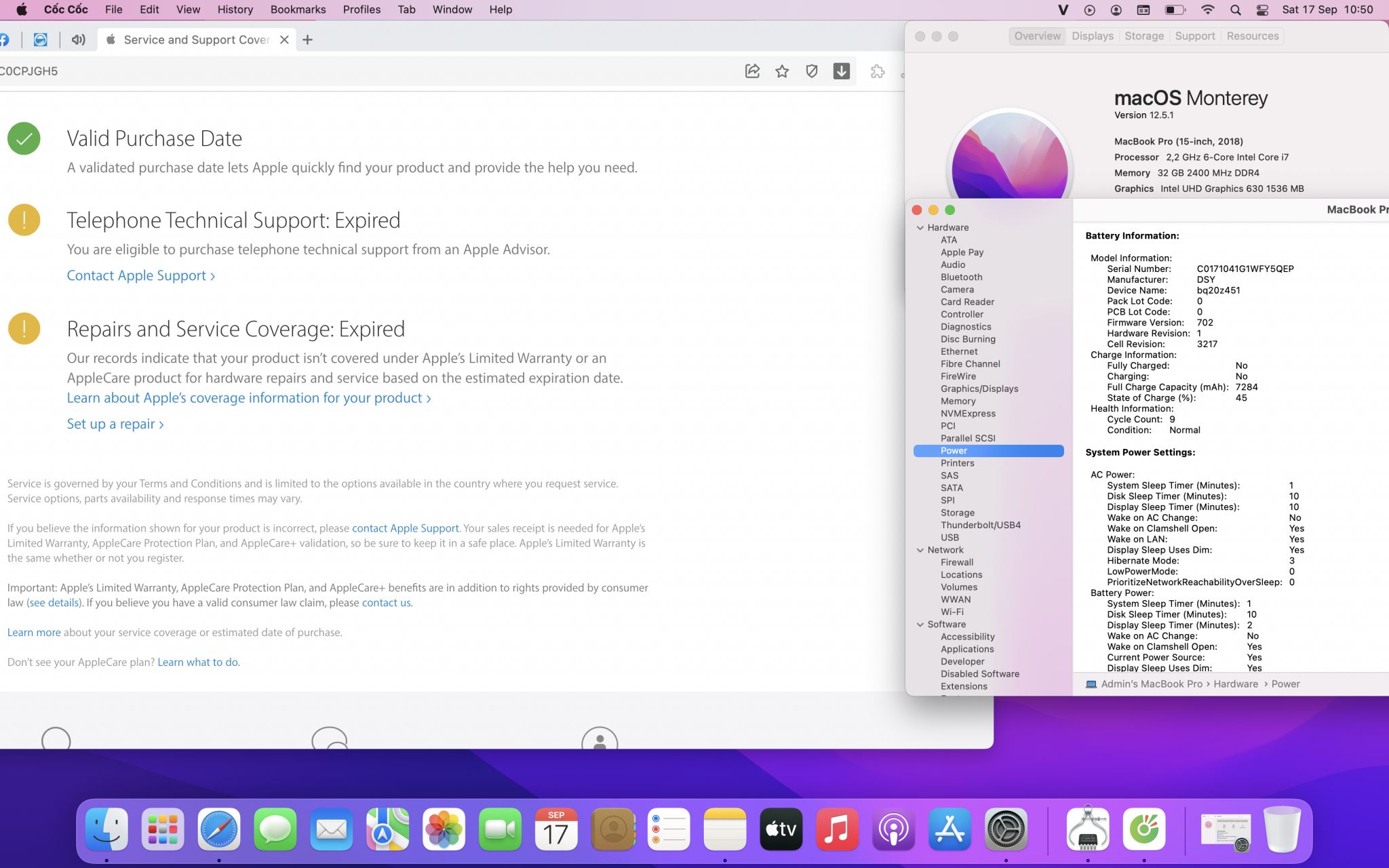Collapse the Network section chevron
Screen dimensions: 1389x868
pos(920,550)
